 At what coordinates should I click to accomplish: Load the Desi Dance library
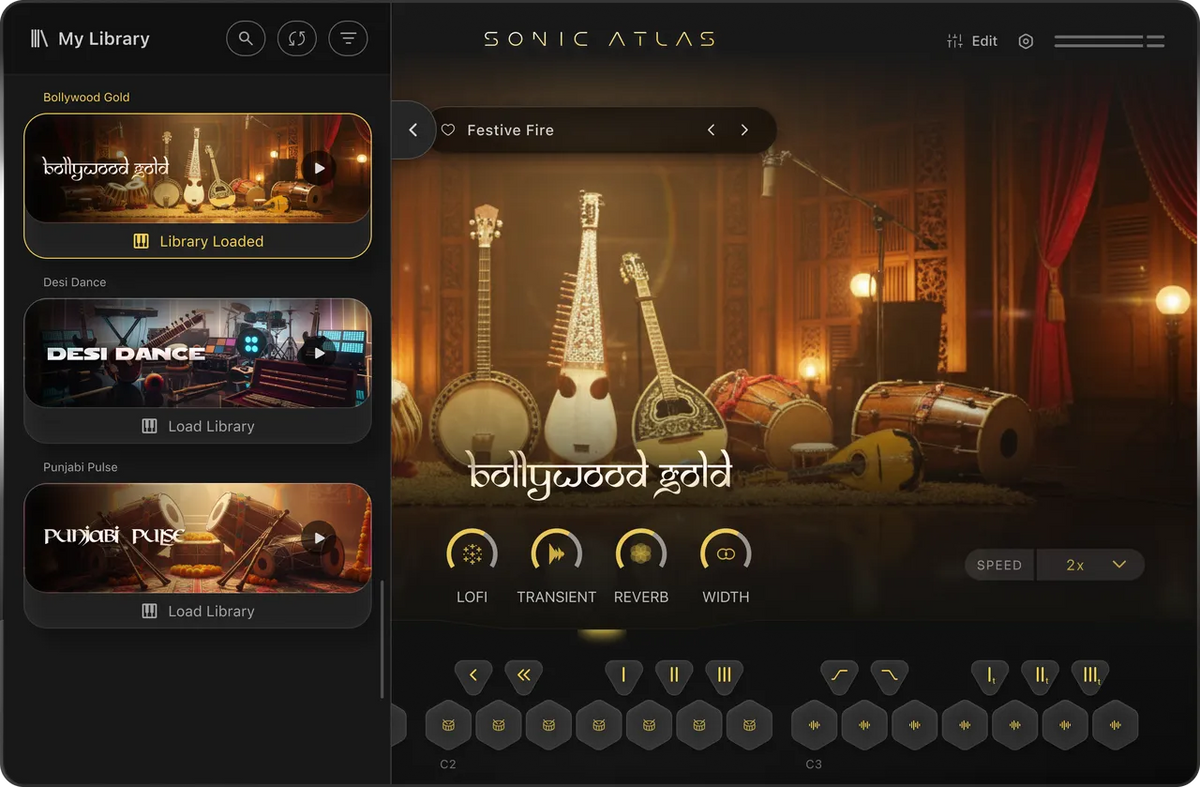198,425
